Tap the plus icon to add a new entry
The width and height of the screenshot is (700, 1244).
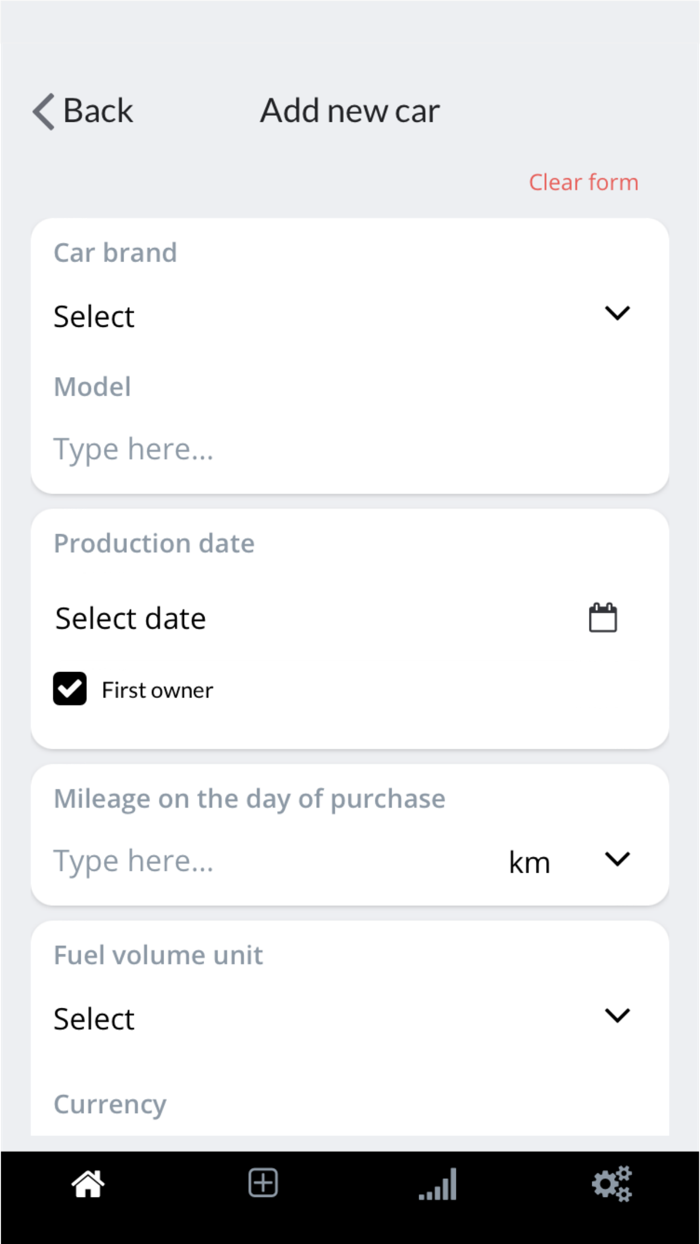[262, 1181]
